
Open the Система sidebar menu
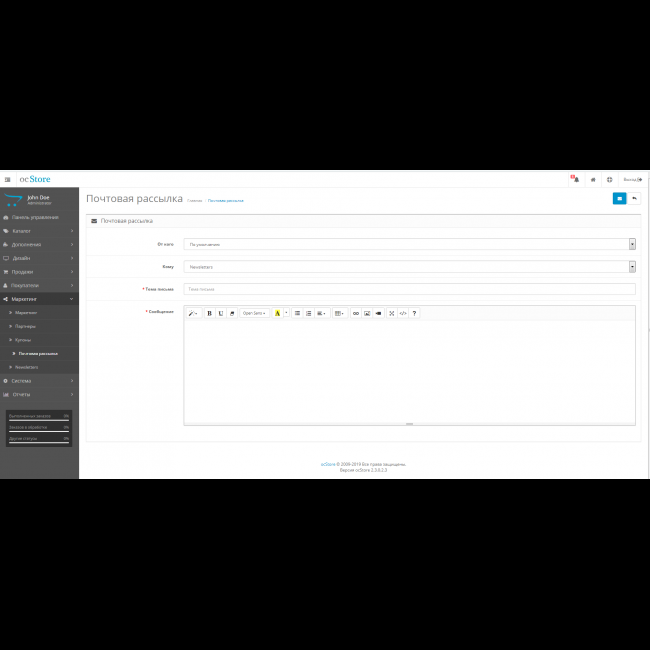coord(39,380)
